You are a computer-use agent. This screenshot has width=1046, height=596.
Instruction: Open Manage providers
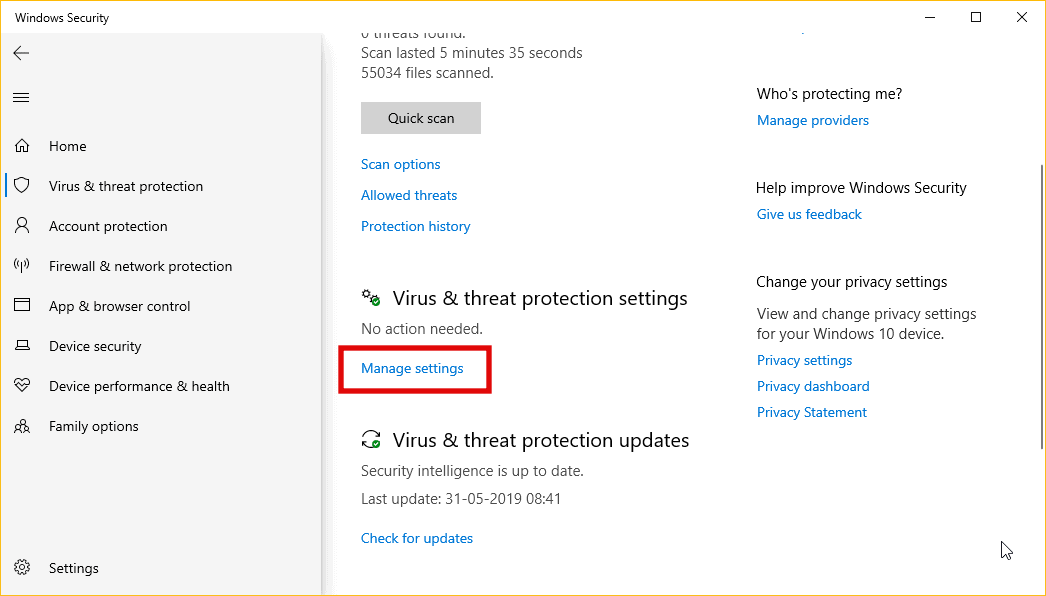point(812,119)
